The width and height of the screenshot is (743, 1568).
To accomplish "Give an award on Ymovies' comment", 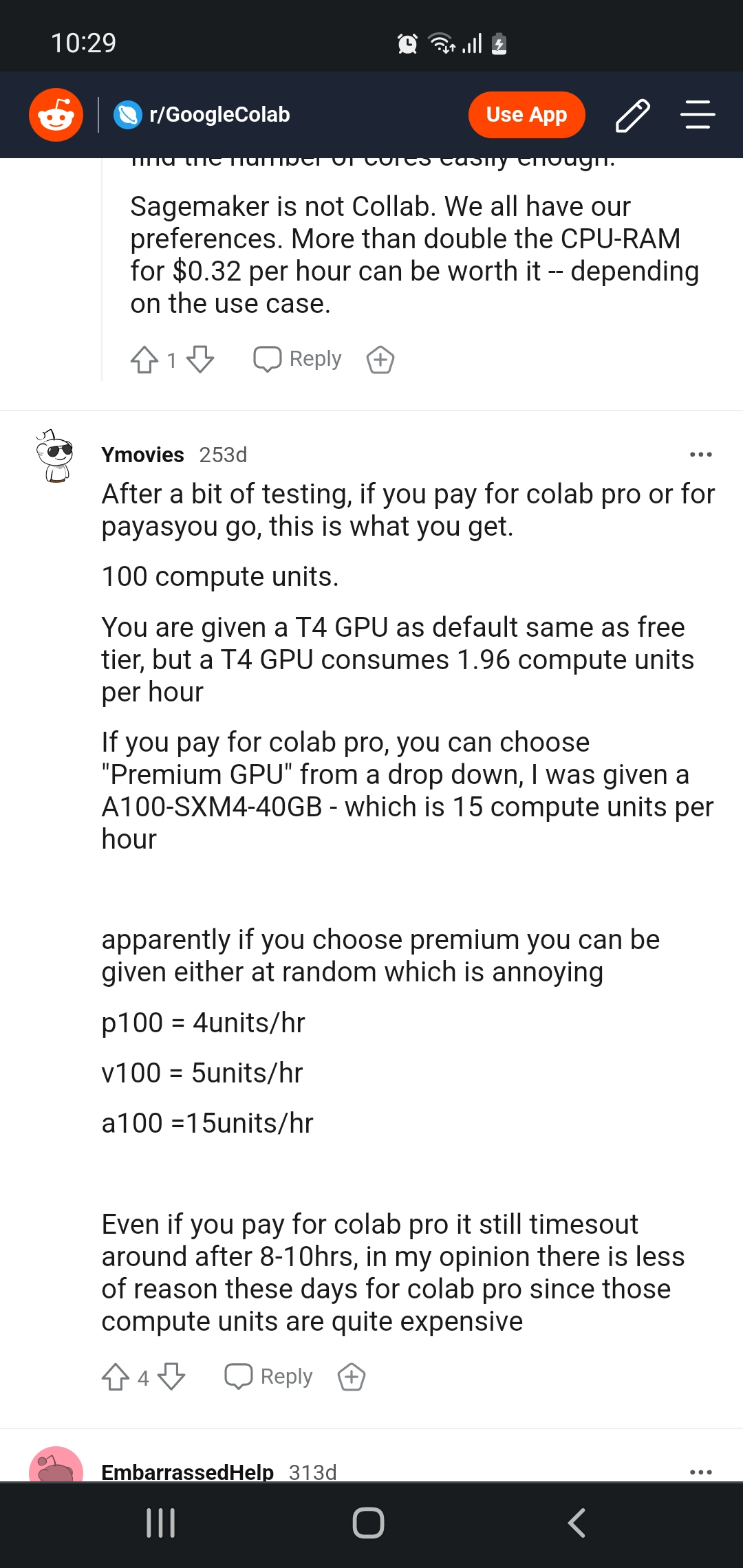I will coord(350,1376).
